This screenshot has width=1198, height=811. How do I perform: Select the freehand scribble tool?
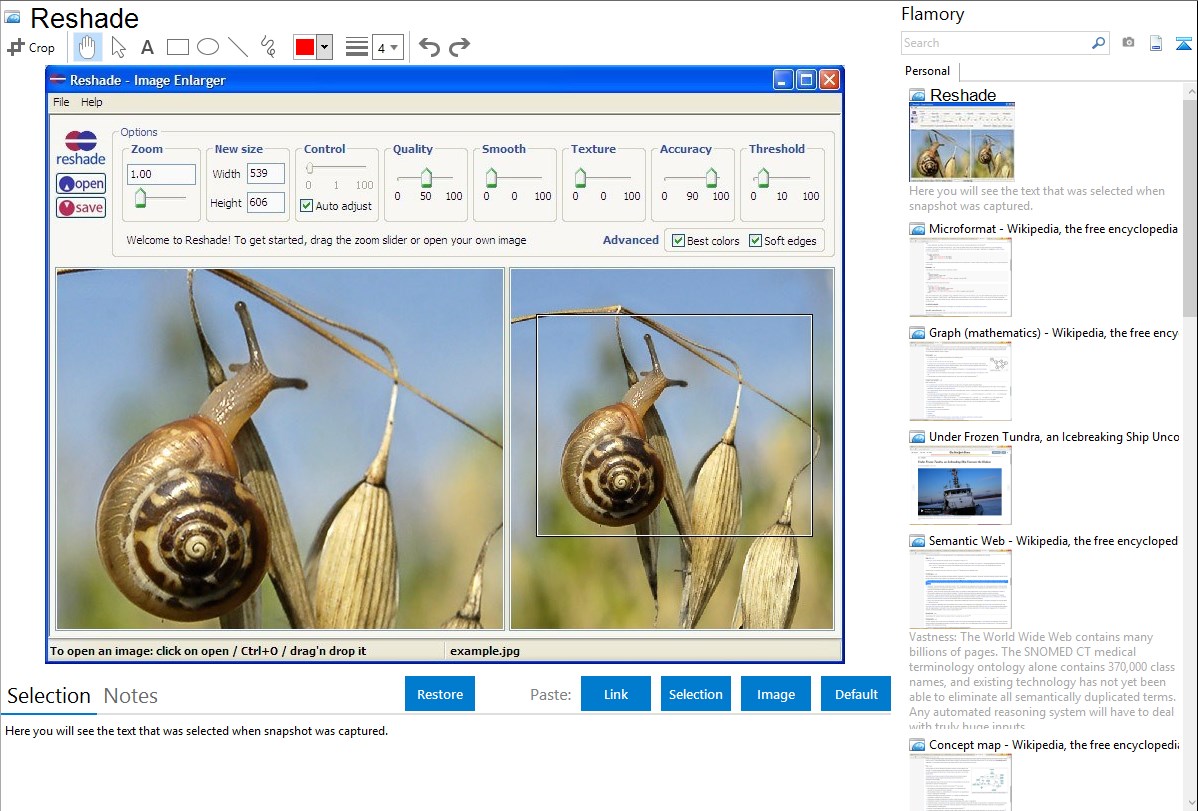coord(267,47)
